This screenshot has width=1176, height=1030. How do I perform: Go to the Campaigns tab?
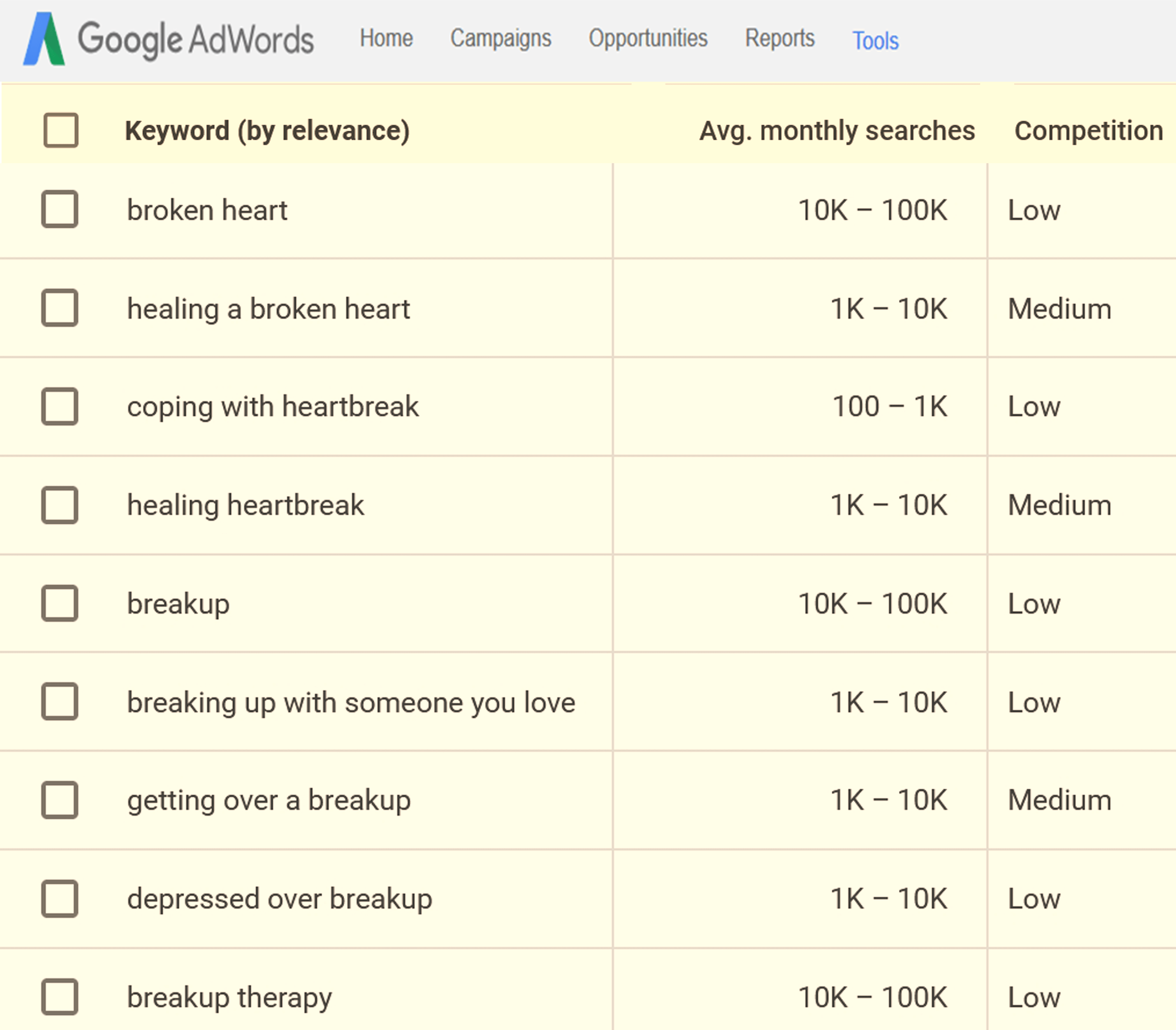pos(500,38)
